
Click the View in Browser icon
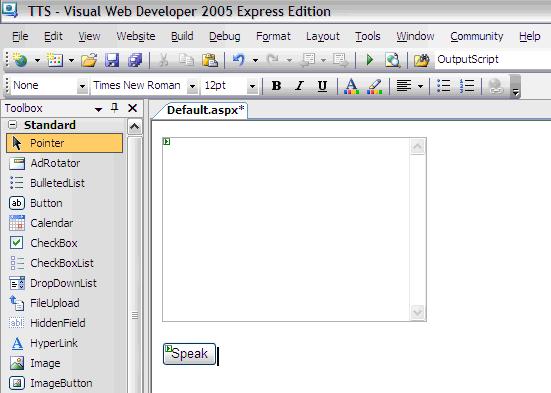(x=393, y=60)
